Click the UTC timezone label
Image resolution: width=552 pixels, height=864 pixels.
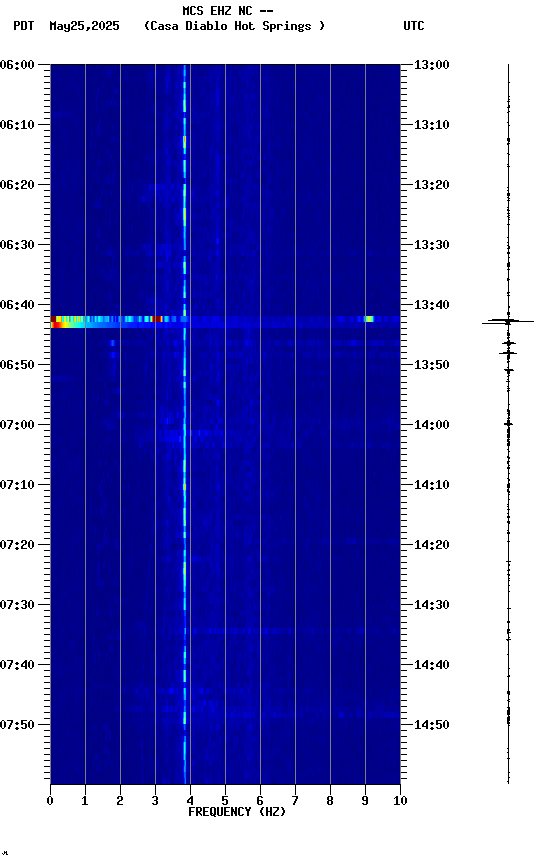point(414,26)
